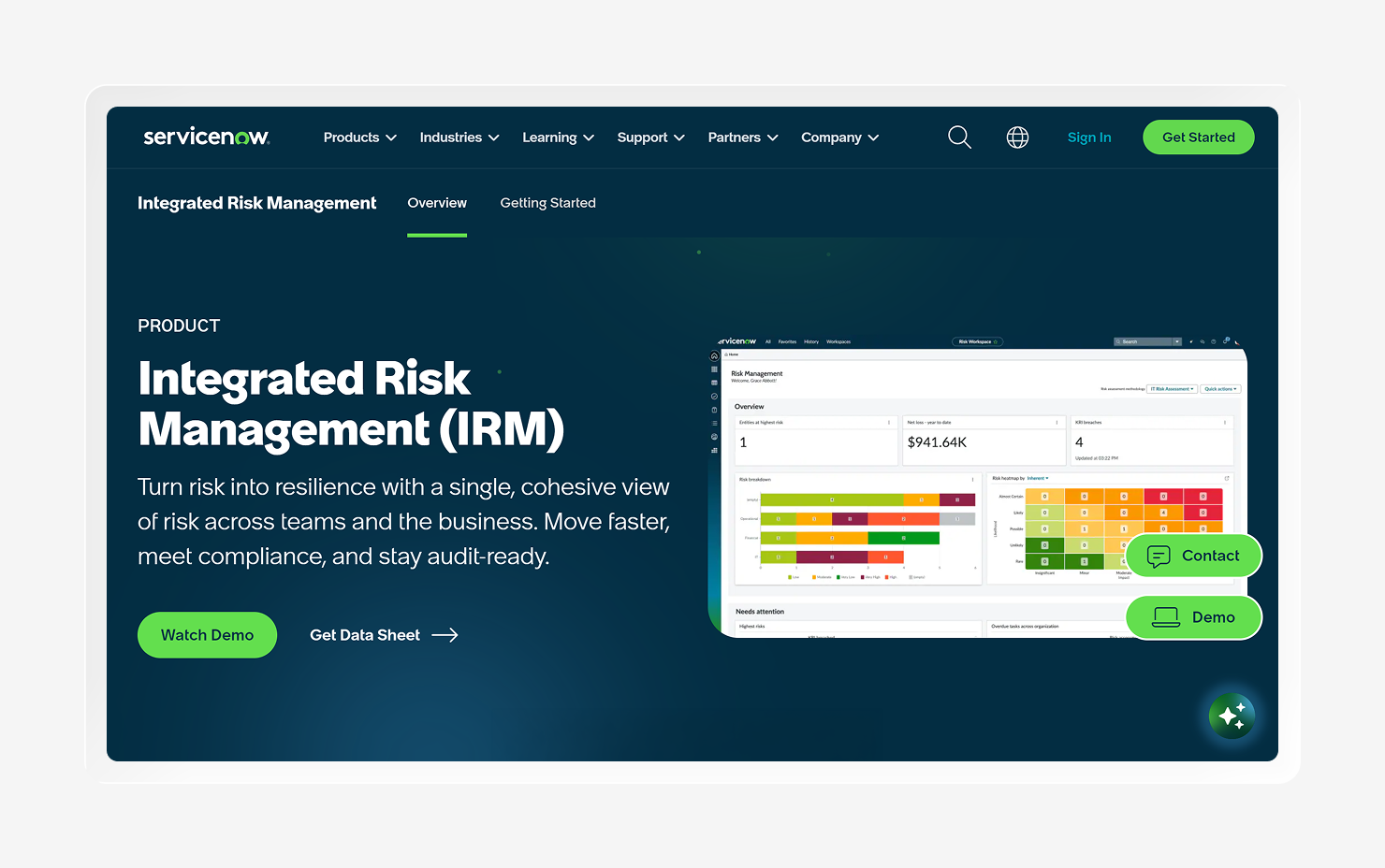Viewport: 1385px width, 868px height.
Task: Expand the Products menu
Action: coord(360,137)
